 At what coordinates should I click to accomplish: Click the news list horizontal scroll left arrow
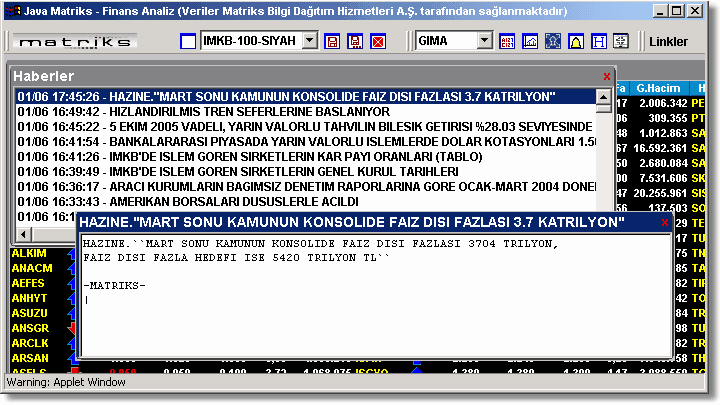(23, 235)
